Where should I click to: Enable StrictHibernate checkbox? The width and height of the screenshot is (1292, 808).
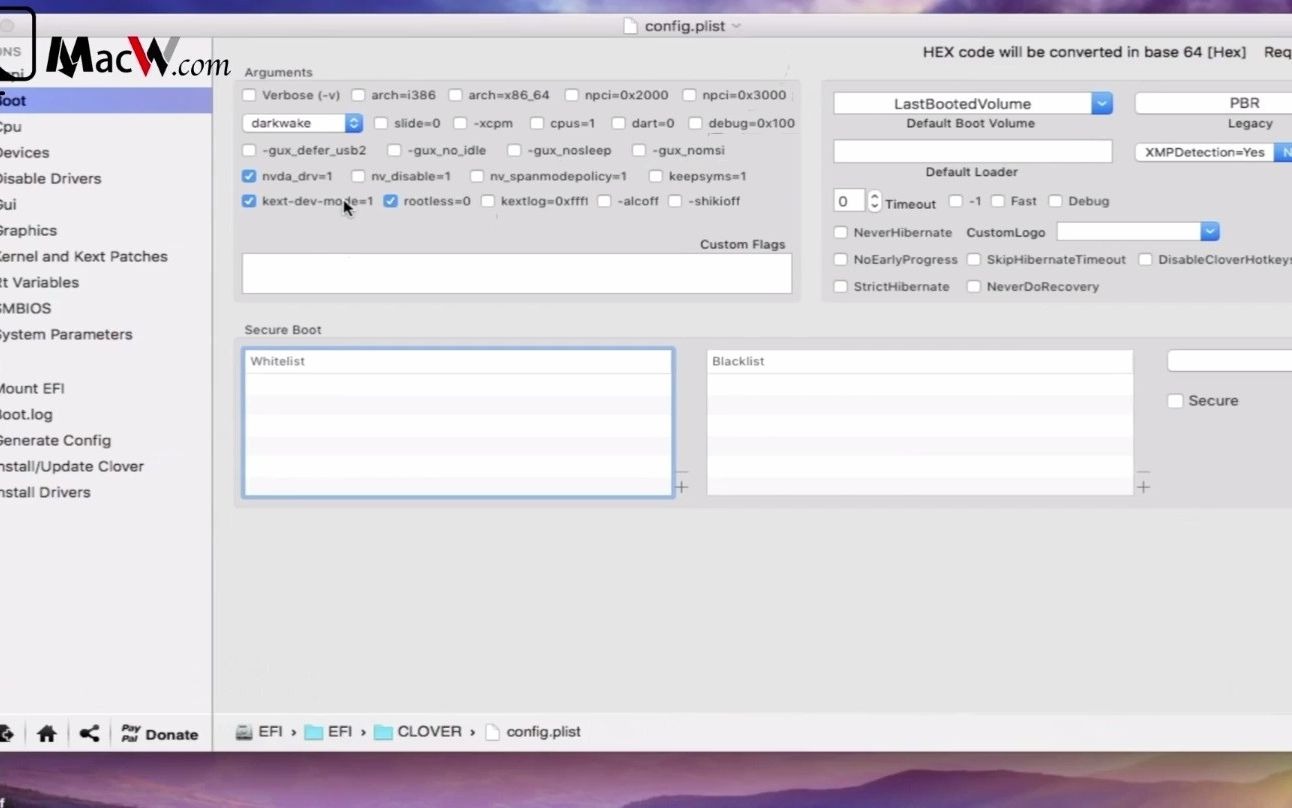pyautogui.click(x=840, y=286)
